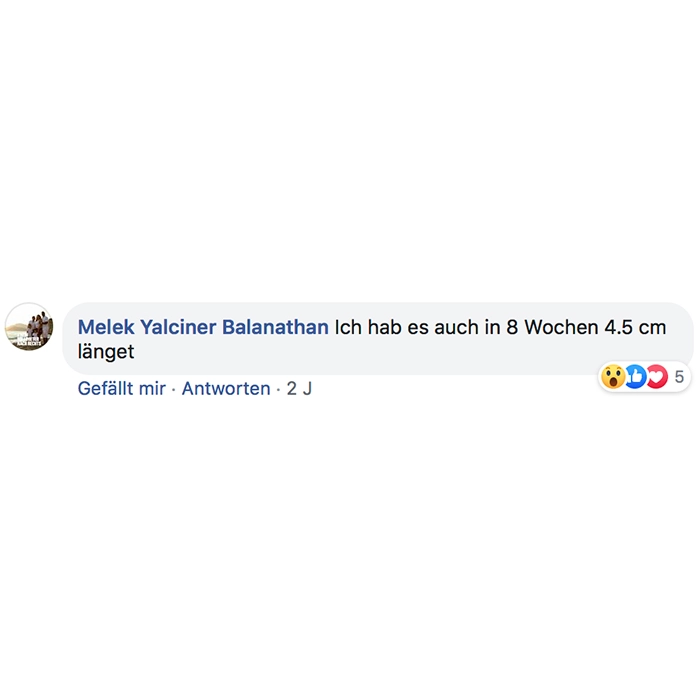Click the blue thumbs-up reaction icon

point(635,376)
